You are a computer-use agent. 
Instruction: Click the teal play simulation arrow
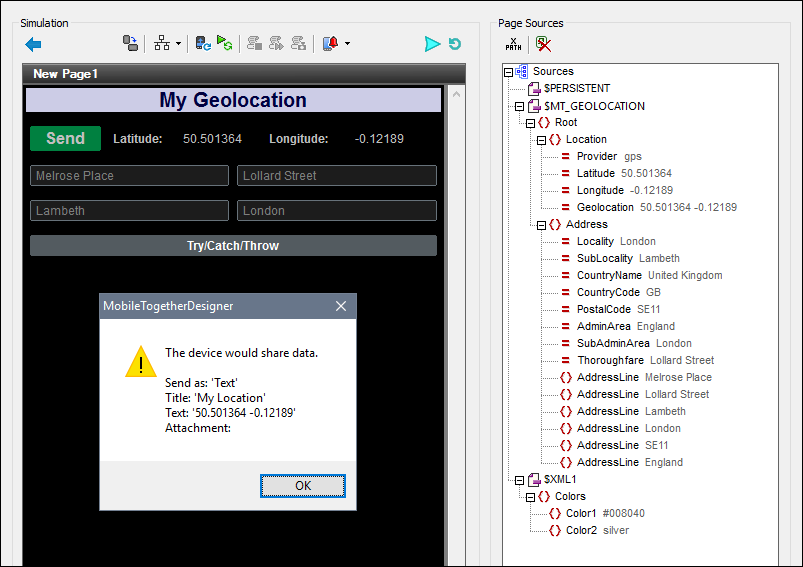click(432, 44)
